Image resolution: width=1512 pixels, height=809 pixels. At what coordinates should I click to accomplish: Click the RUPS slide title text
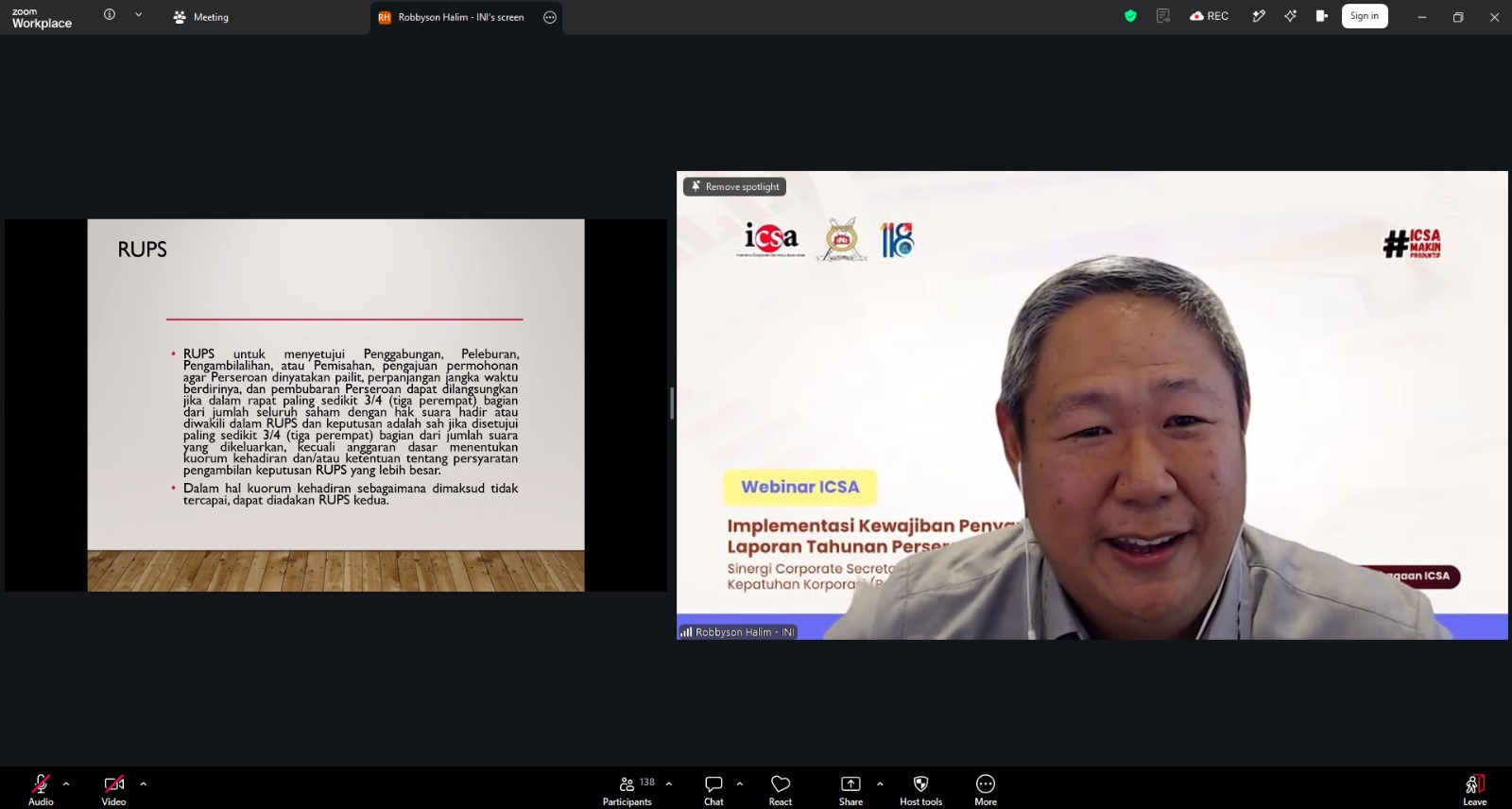tap(142, 250)
